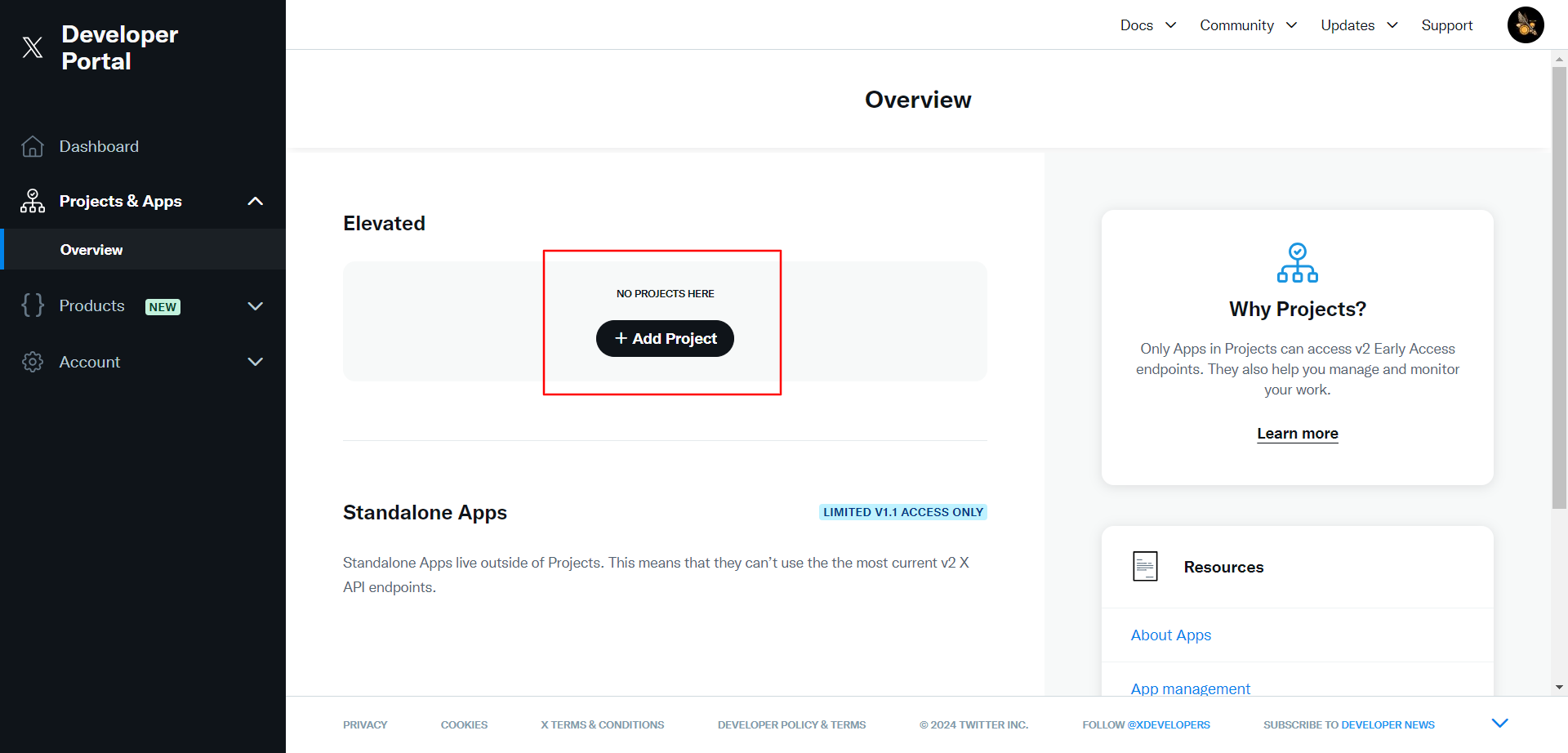Click the Resources document icon
This screenshot has width=1568, height=753.
[1145, 567]
